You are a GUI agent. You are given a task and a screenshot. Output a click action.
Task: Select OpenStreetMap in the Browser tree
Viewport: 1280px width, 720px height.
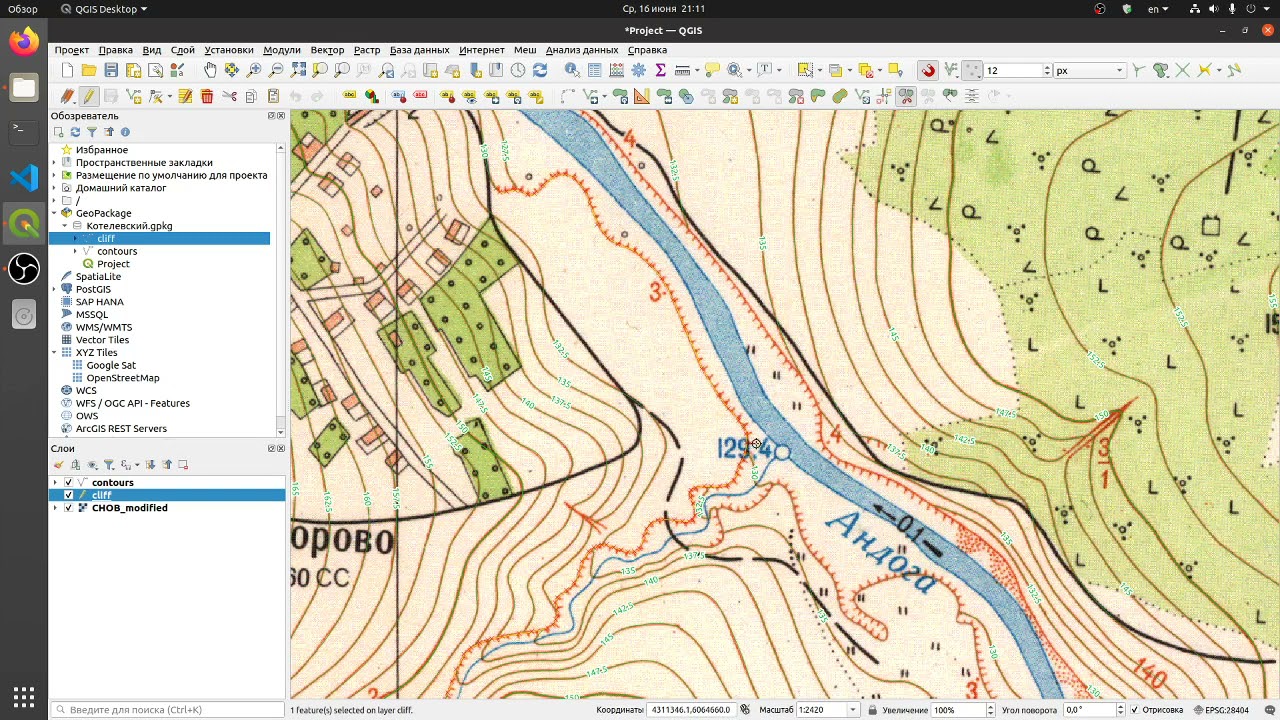tap(122, 378)
